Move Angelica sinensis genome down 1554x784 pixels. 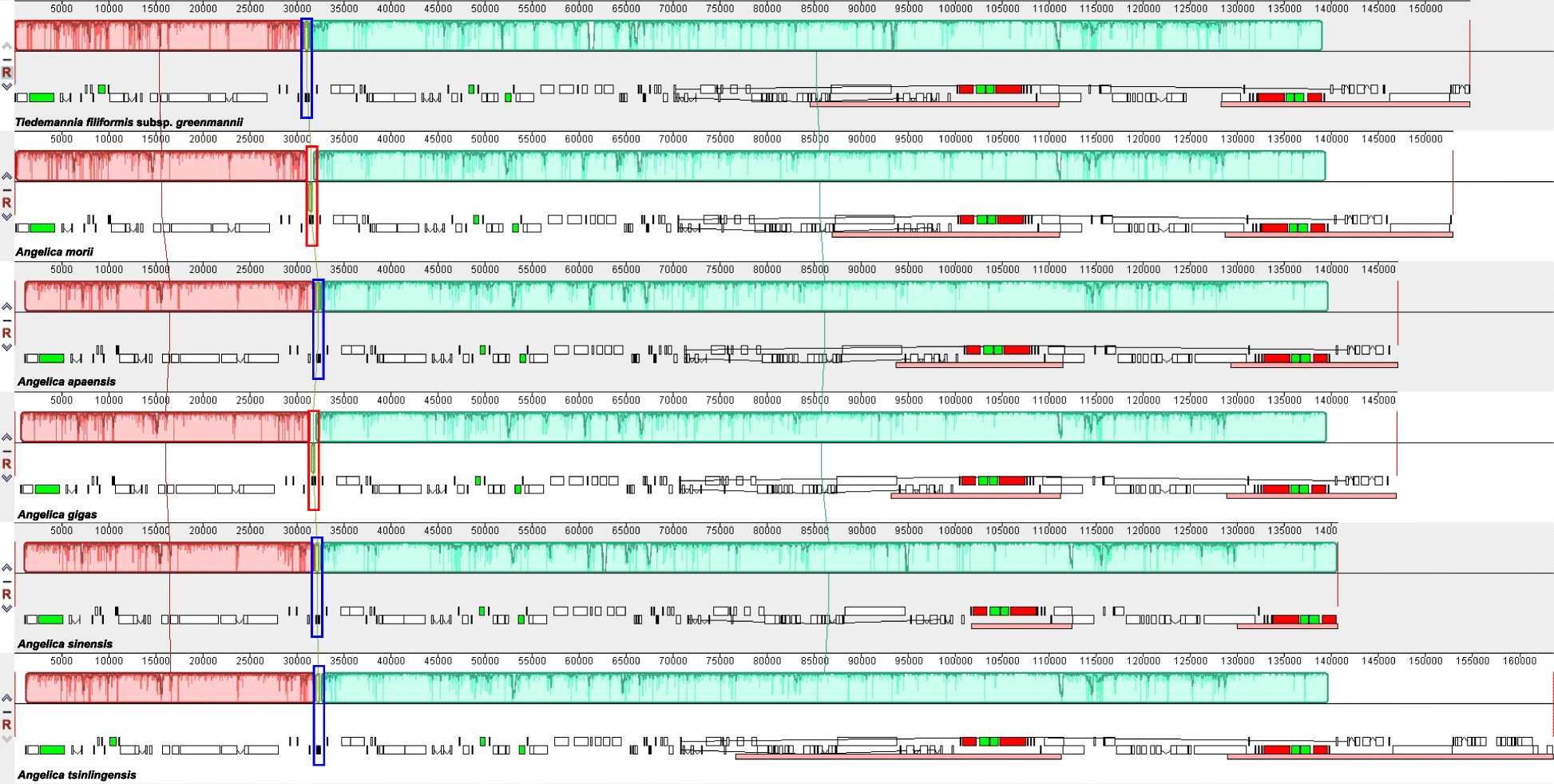6,608
